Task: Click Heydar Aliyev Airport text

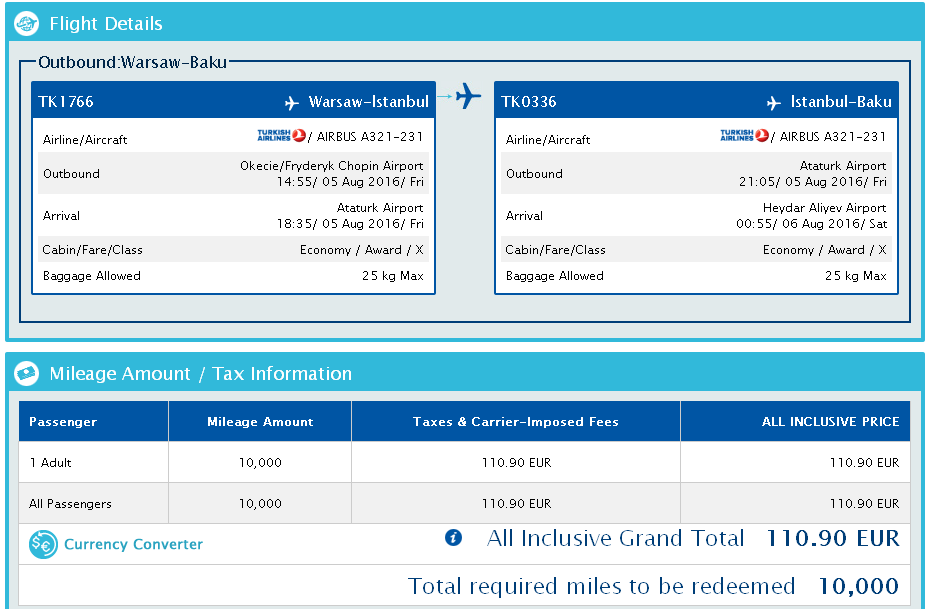Action: 824,208
